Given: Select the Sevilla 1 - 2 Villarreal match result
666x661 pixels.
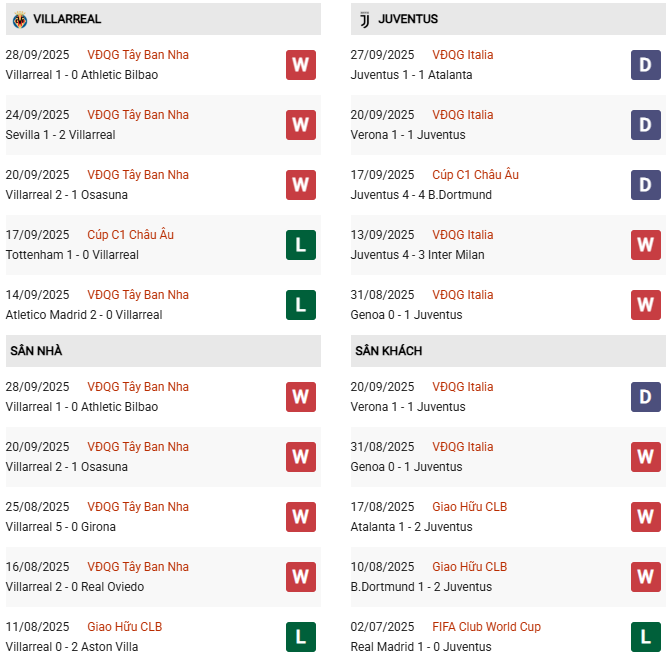Looking at the screenshot, I should tap(60, 135).
